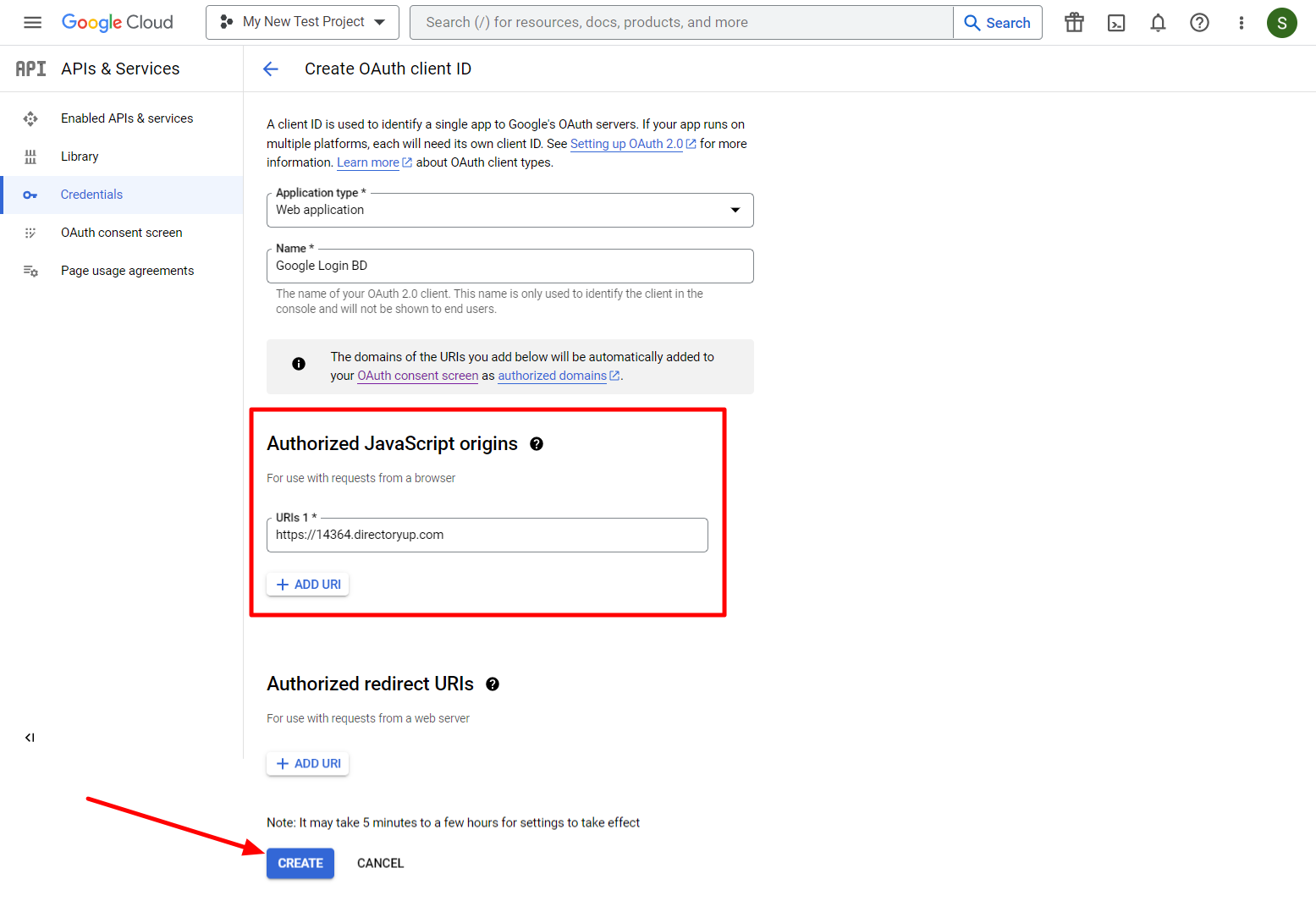Click the Page usage agreements gear-list icon
The height and width of the screenshot is (901, 1316).
[30, 271]
